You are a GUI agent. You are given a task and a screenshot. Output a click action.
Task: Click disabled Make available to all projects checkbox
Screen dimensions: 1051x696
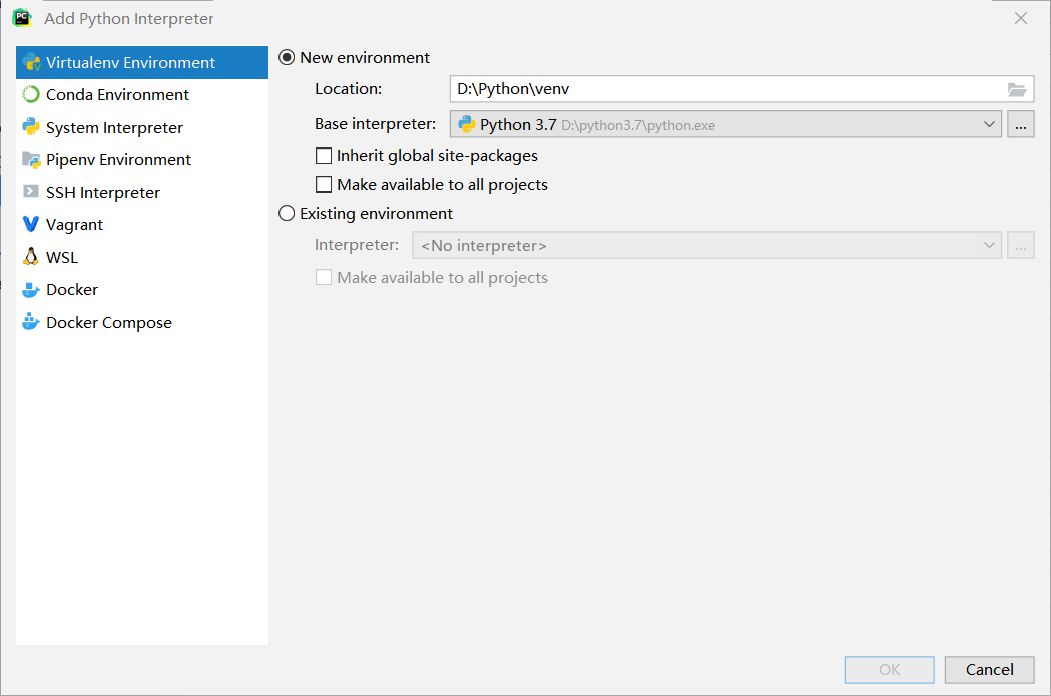click(x=324, y=278)
